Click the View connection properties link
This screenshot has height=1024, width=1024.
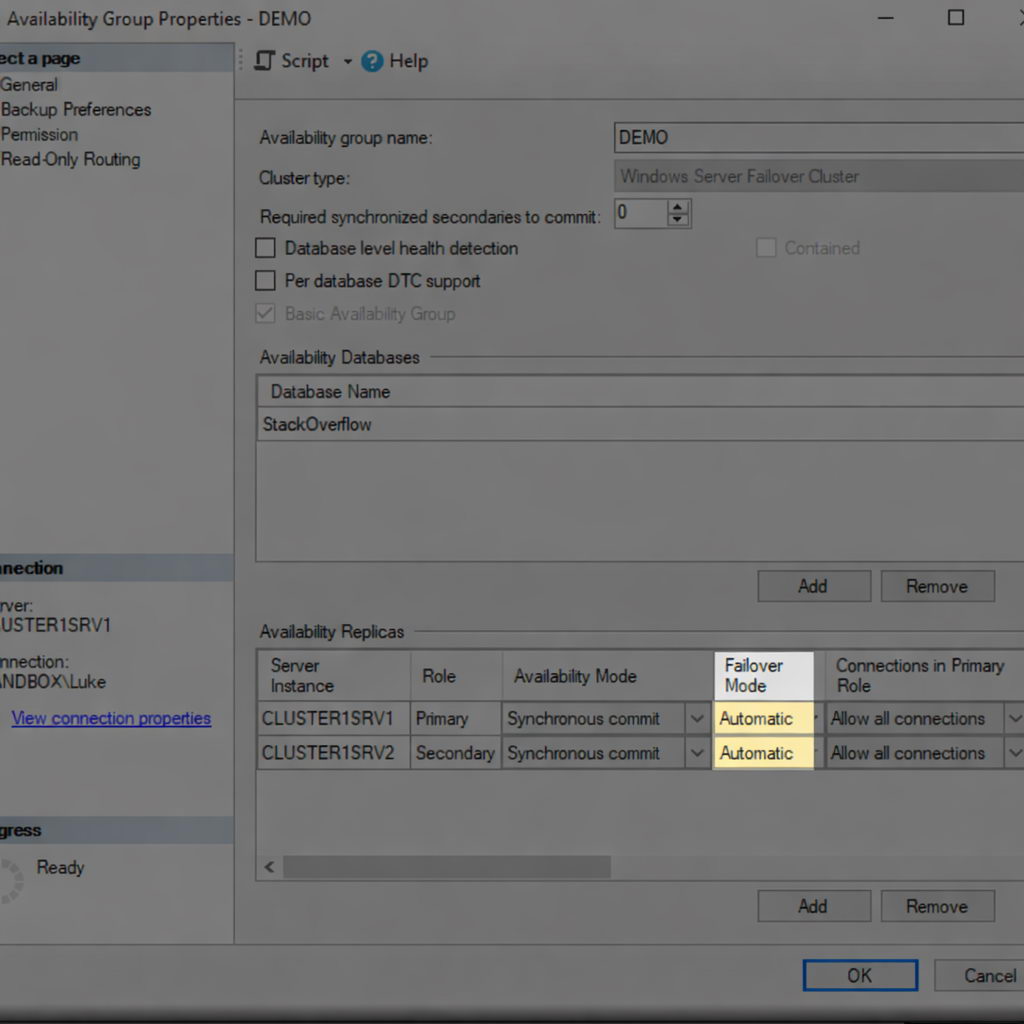click(111, 718)
